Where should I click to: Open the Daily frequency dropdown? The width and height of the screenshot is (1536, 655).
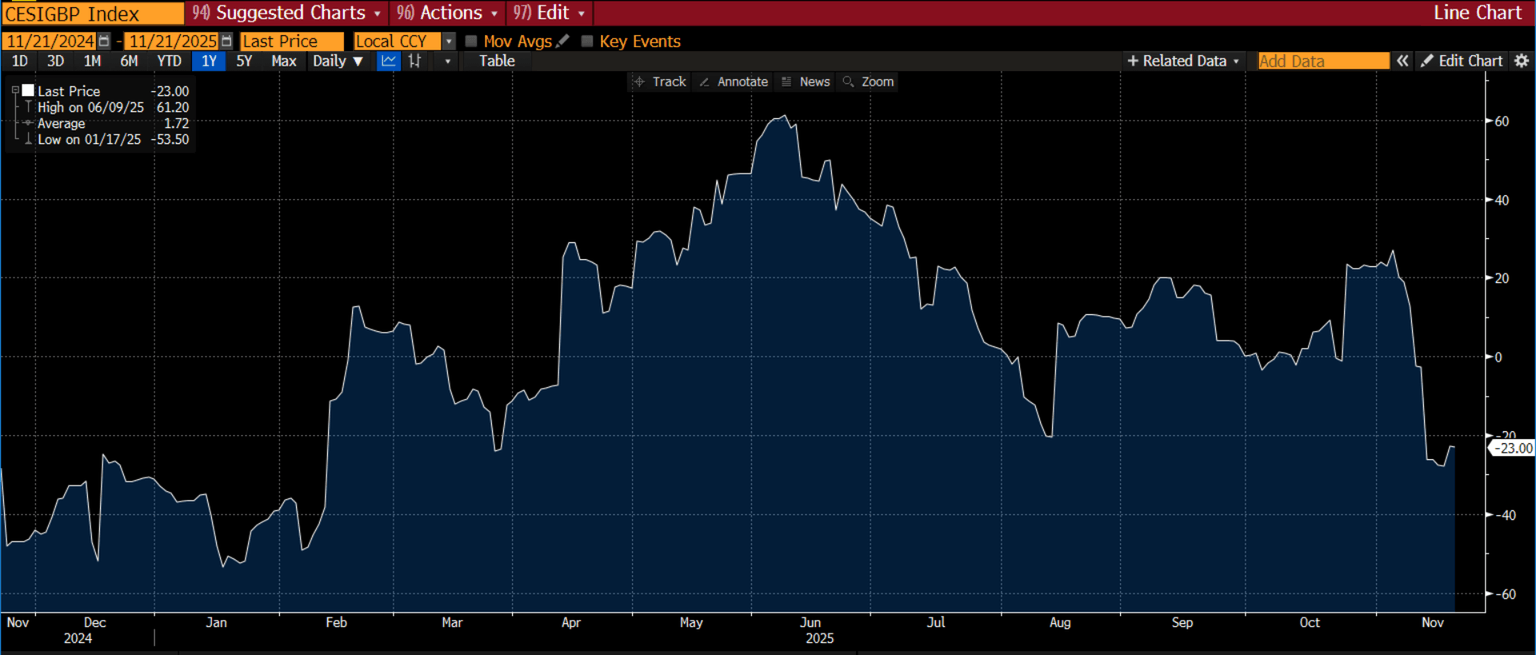point(337,61)
